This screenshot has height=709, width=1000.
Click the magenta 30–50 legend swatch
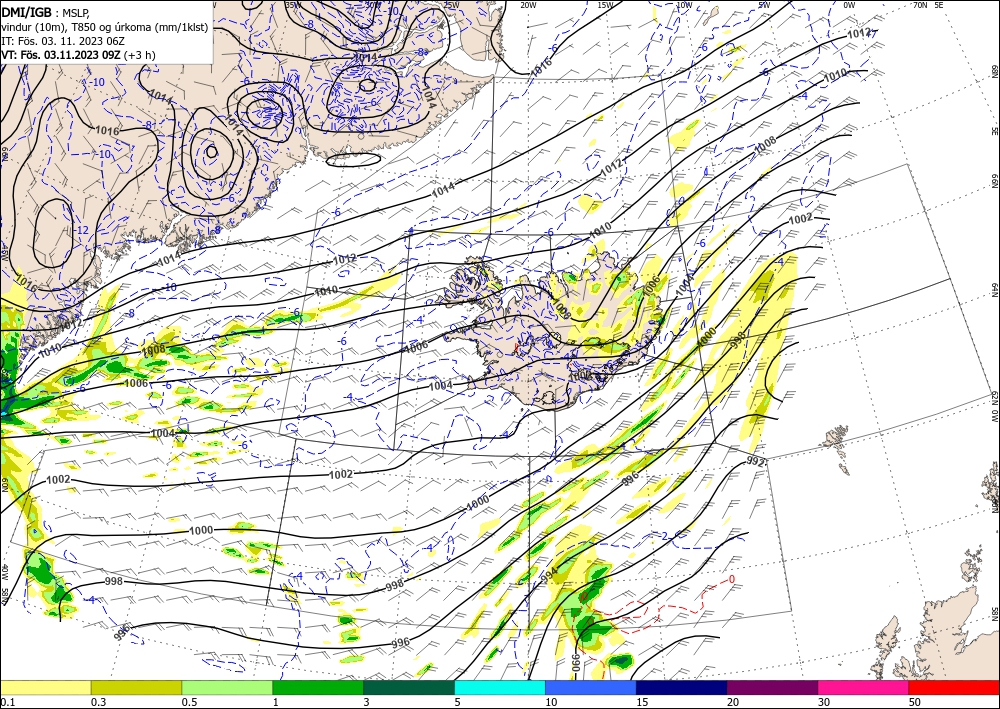[864, 687]
